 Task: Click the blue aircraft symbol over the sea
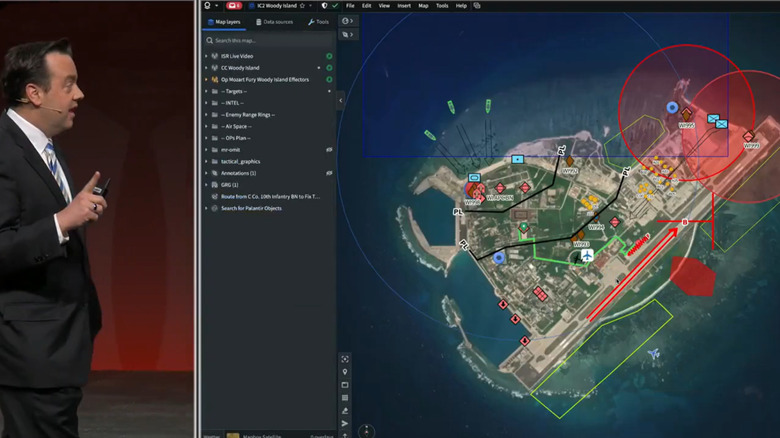coord(654,353)
